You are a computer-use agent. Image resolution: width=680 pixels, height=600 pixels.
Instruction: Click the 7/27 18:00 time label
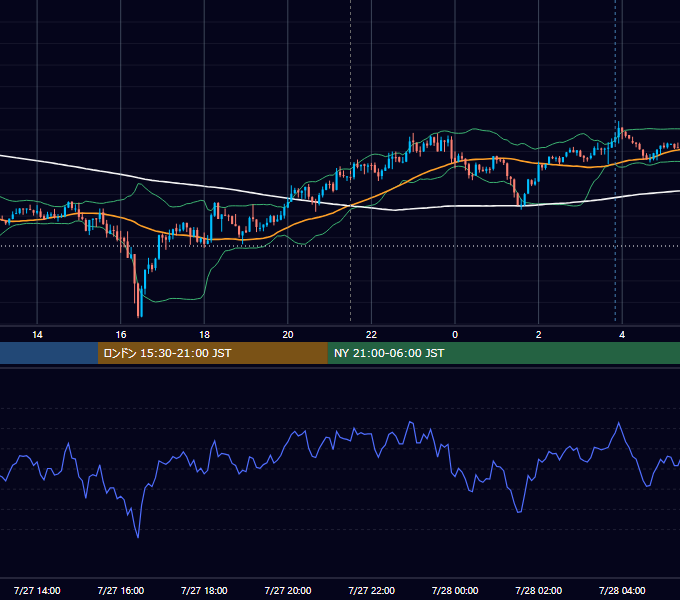tap(204, 590)
